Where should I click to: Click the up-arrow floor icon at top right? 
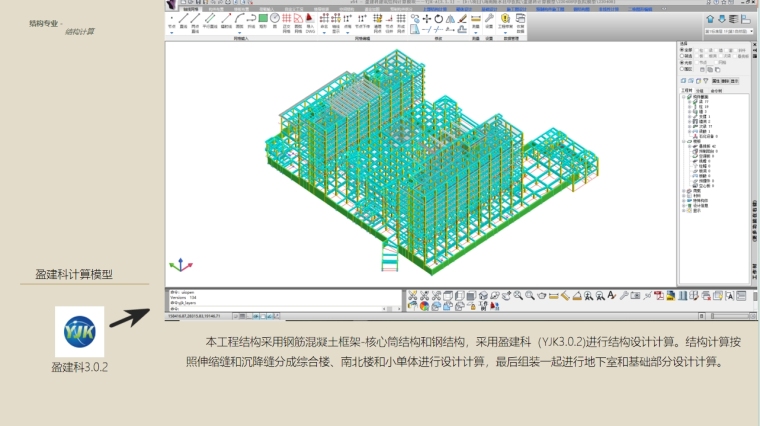710,19
